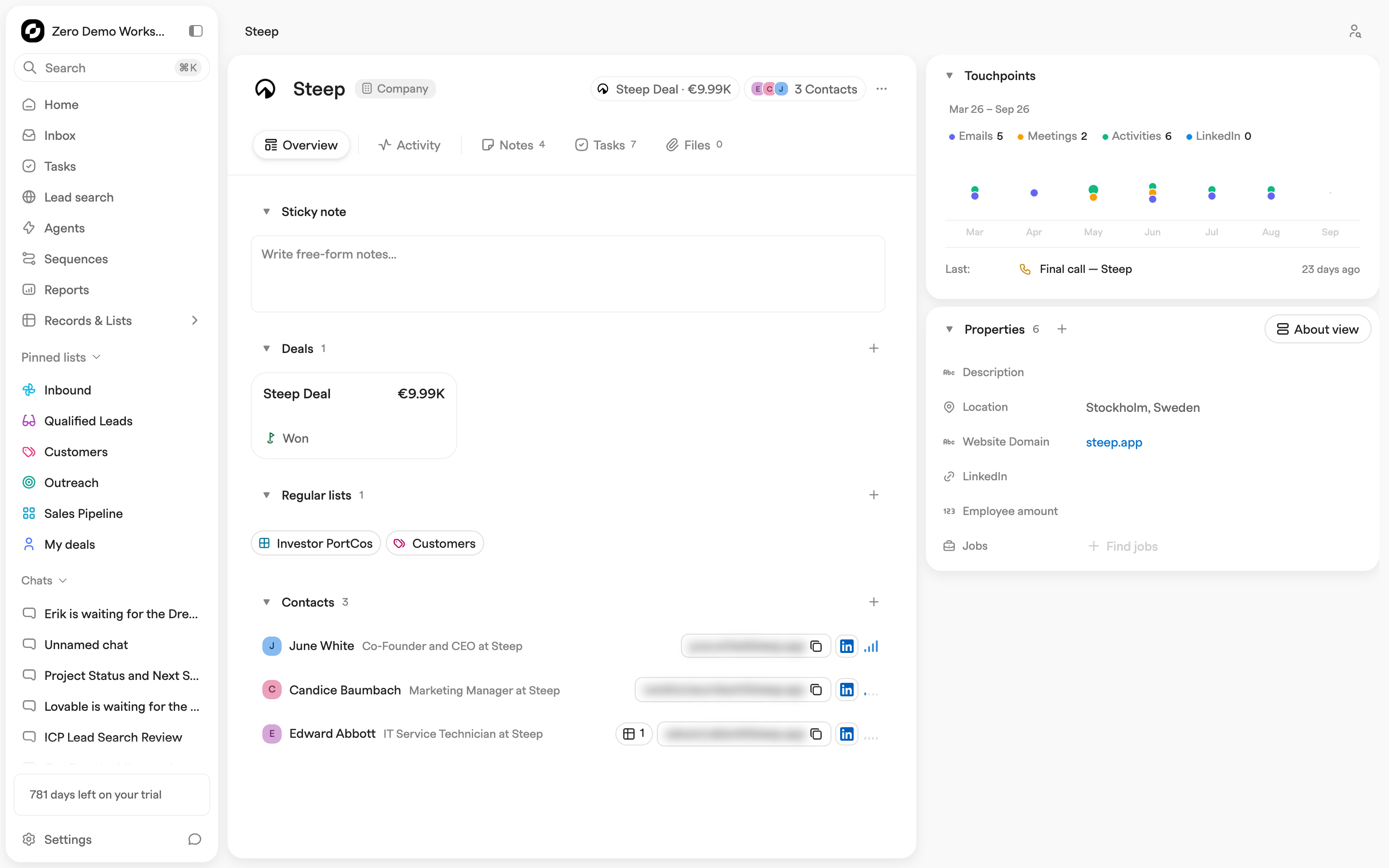The width and height of the screenshot is (1389, 868).
Task: Collapse the Chats group
Action: tap(44, 581)
